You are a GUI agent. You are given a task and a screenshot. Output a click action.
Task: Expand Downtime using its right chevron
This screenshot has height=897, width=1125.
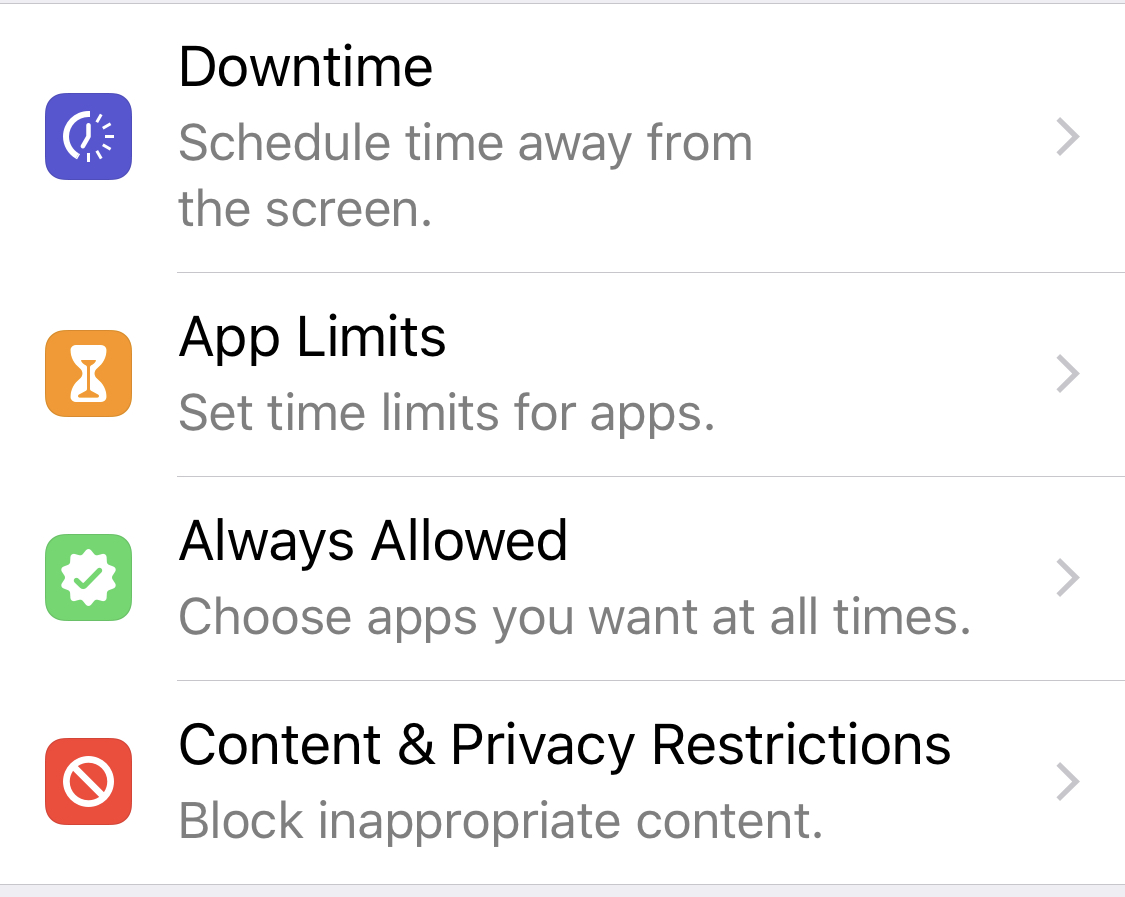click(x=1068, y=137)
